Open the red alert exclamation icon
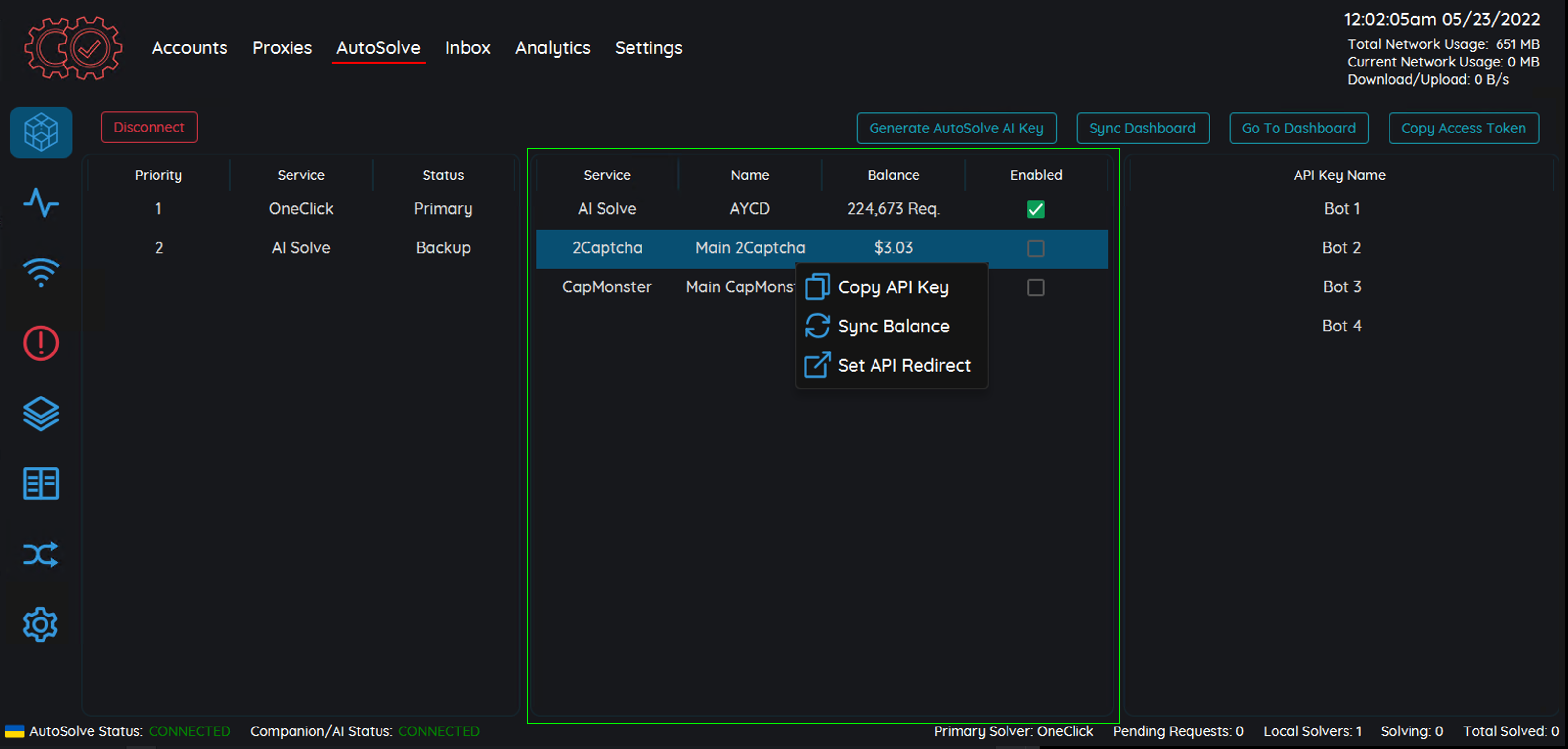The height and width of the screenshot is (749, 1568). point(41,343)
